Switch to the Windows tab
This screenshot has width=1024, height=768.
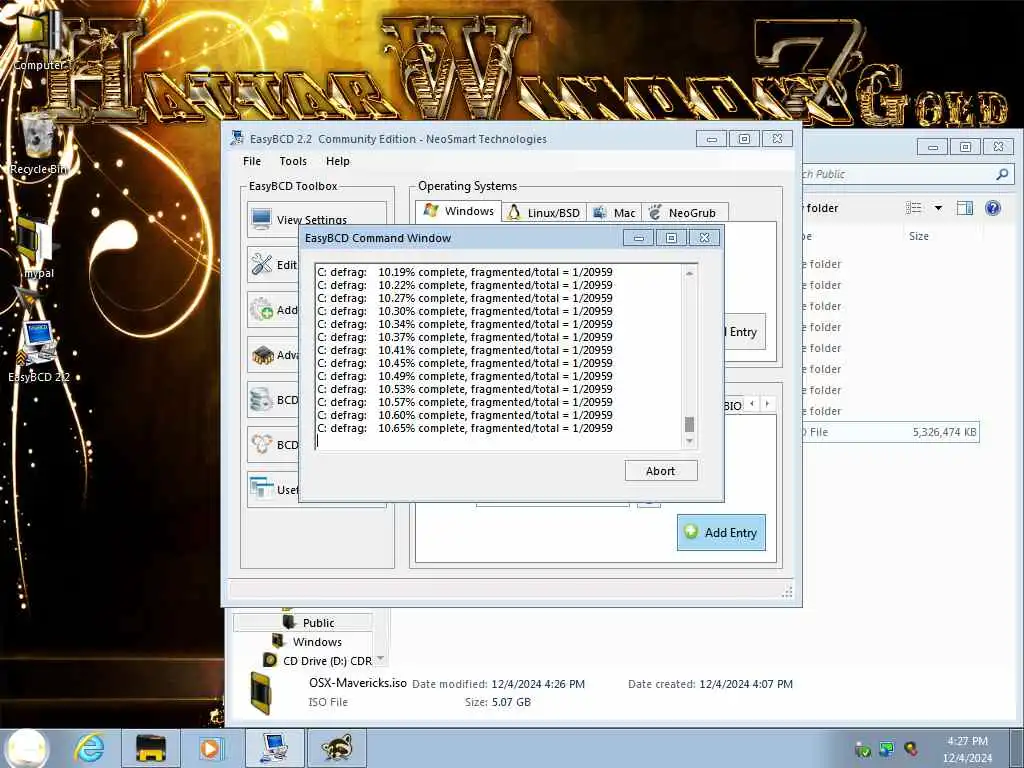click(x=459, y=211)
